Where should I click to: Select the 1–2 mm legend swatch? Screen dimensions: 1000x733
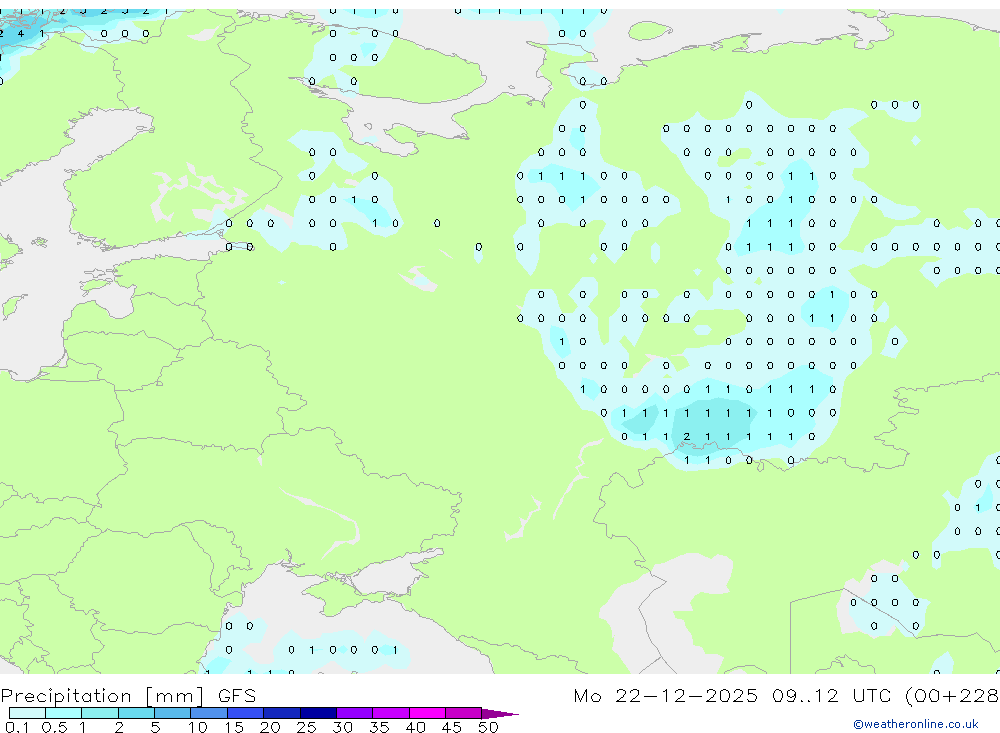pos(100,713)
